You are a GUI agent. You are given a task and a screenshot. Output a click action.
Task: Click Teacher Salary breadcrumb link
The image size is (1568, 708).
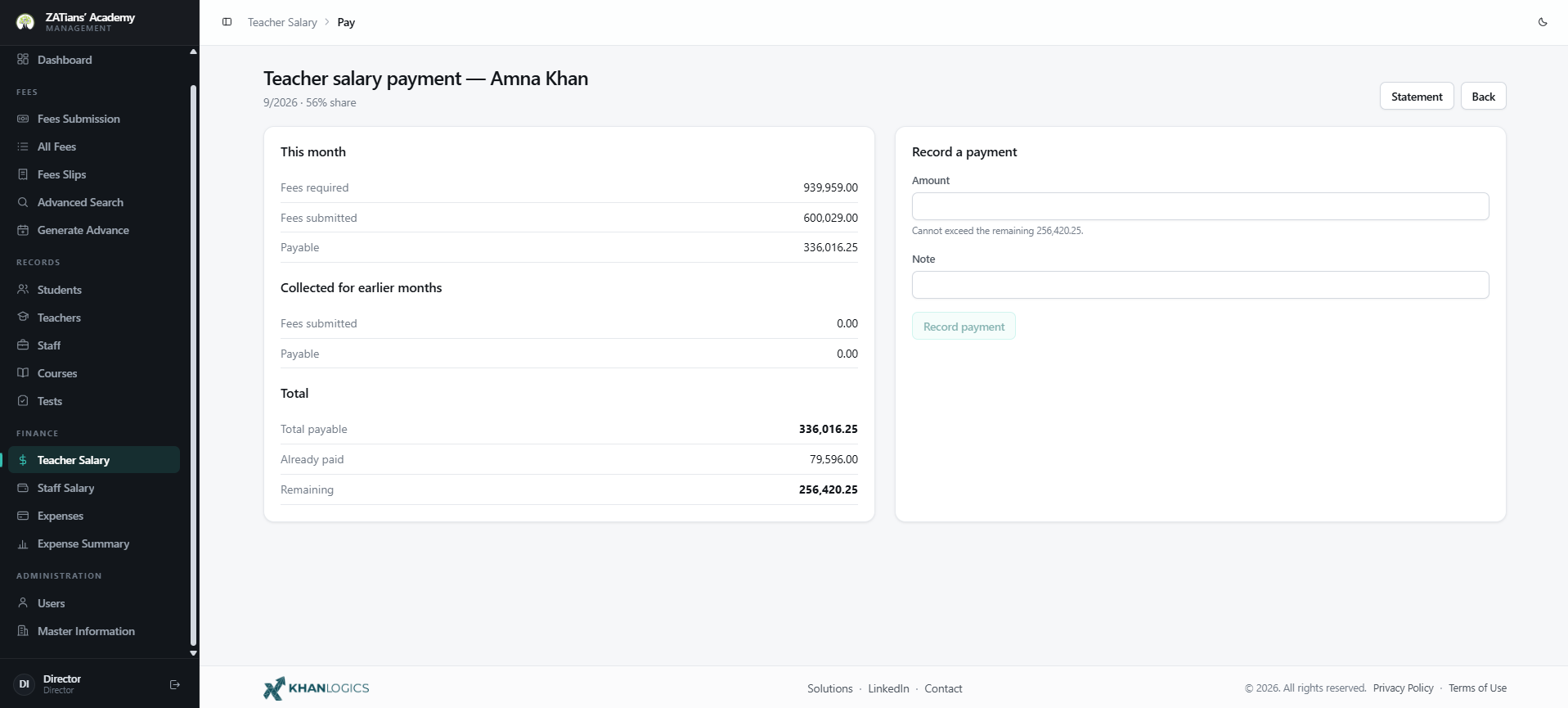pyautogui.click(x=282, y=22)
